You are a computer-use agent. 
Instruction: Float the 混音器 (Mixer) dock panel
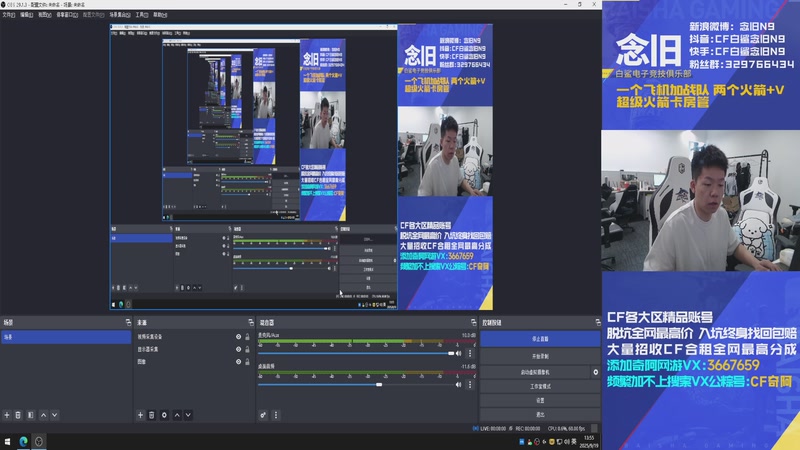pos(473,322)
